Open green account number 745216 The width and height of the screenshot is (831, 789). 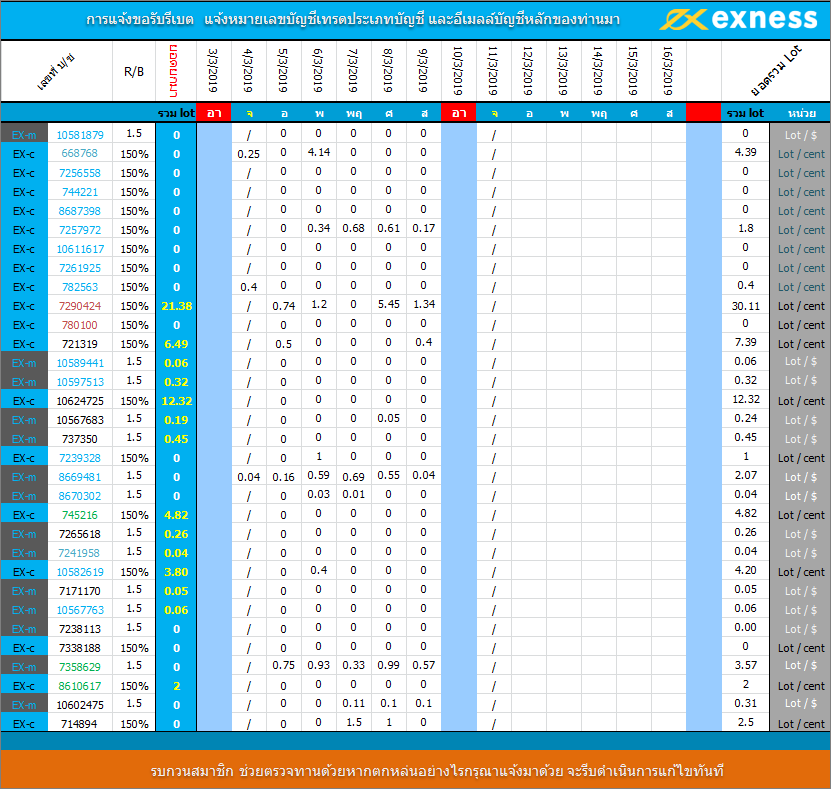(79, 515)
